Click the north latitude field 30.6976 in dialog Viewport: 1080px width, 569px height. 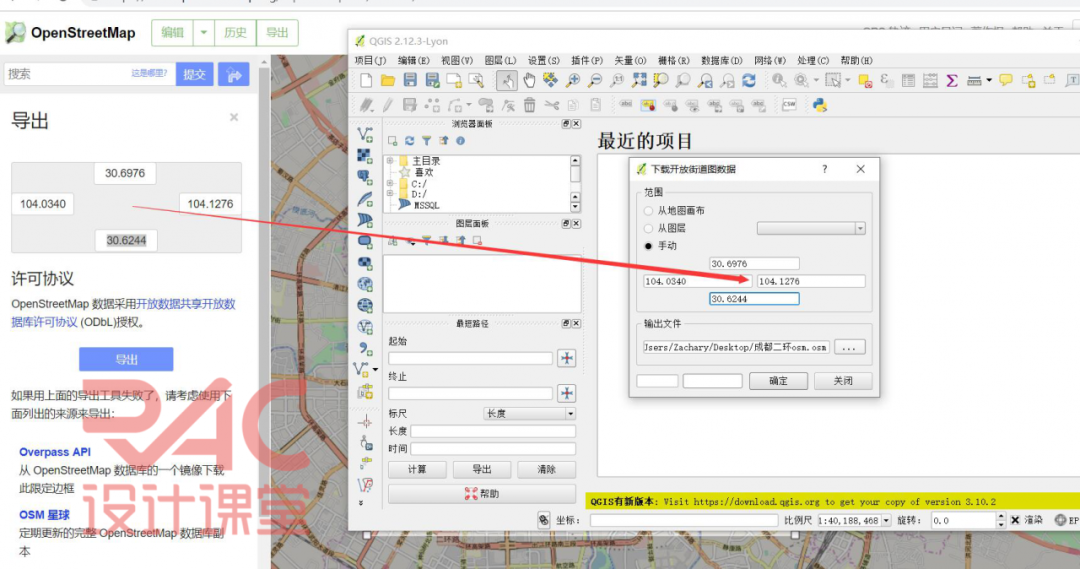pyautogui.click(x=754, y=264)
